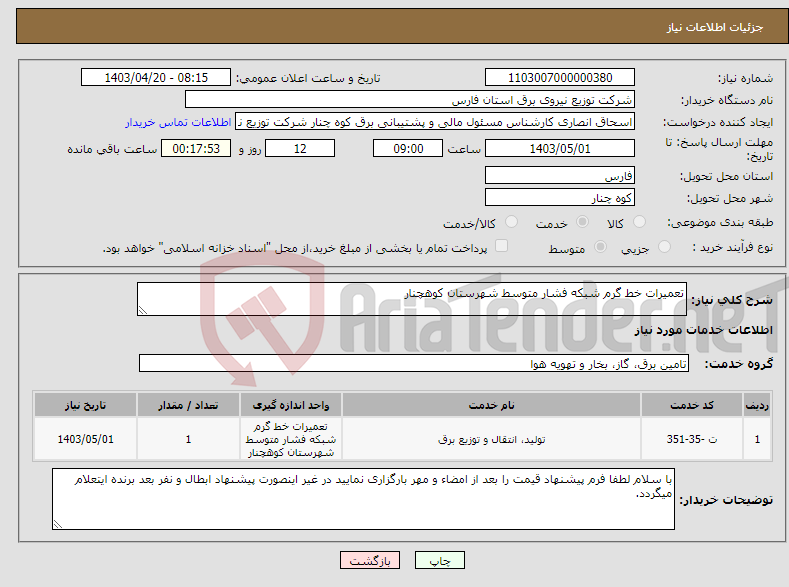Click the general description textarea تعمیرات خط گرم

(412, 299)
